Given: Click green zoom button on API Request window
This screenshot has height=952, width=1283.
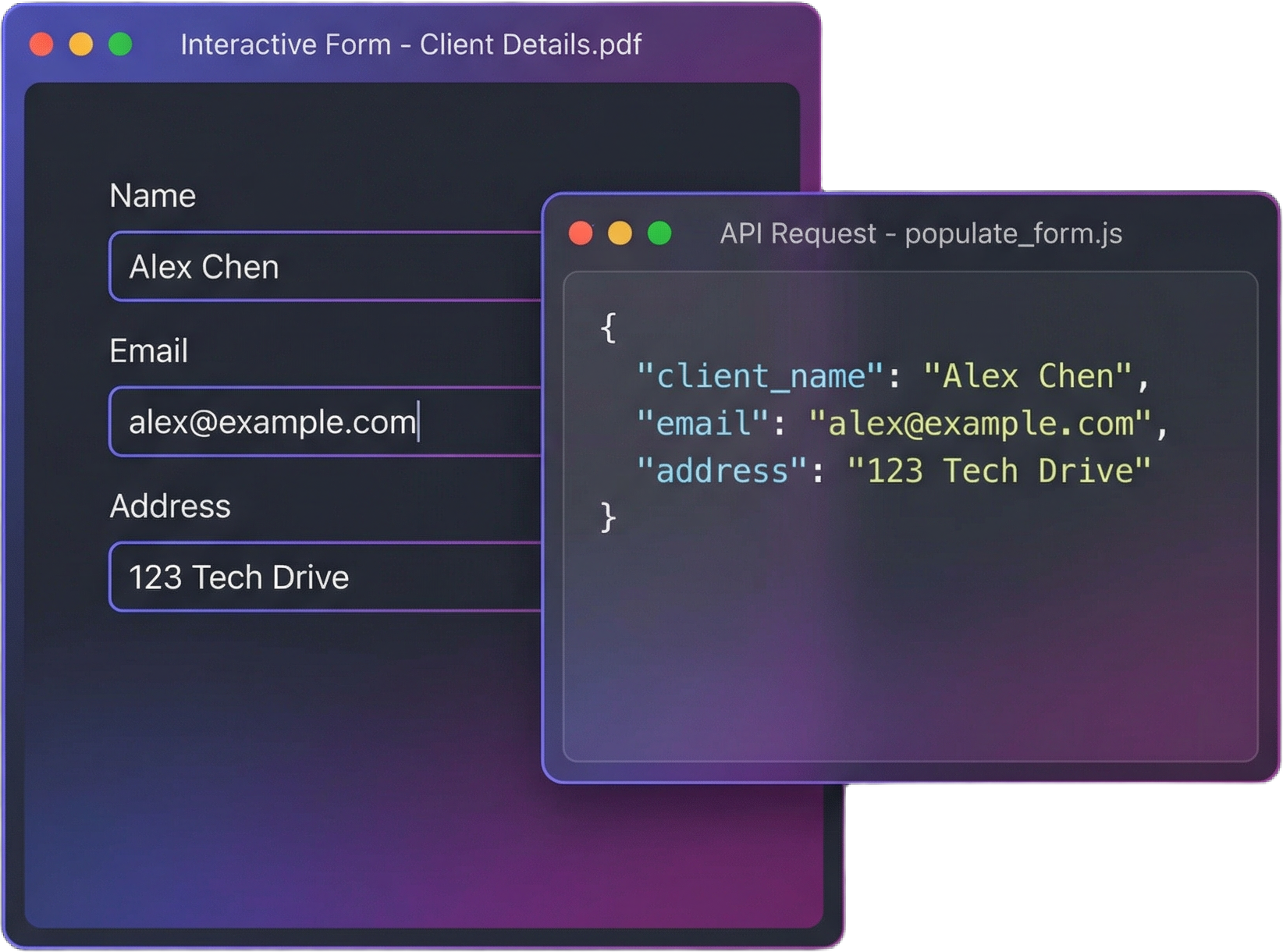Looking at the screenshot, I should (659, 233).
